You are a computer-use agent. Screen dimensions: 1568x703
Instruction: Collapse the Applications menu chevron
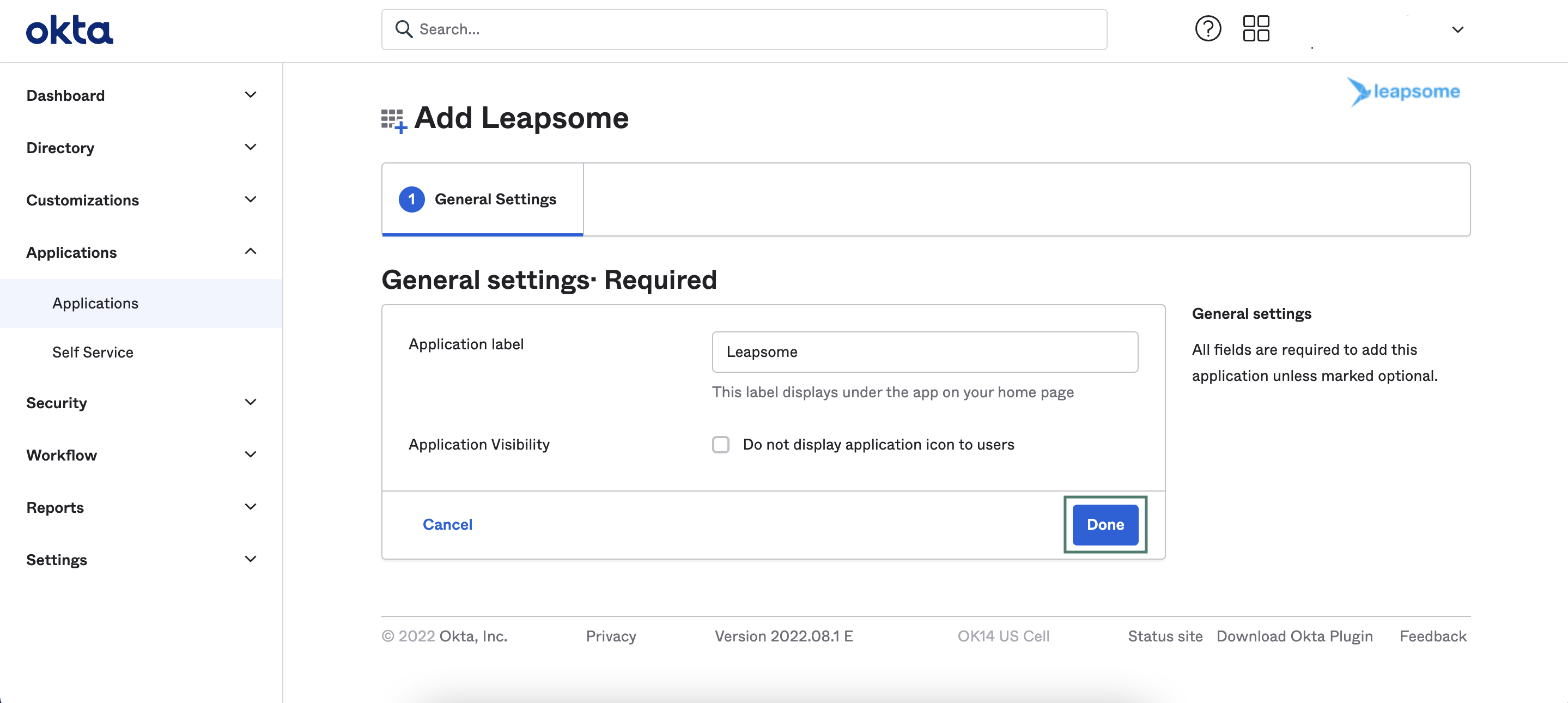click(250, 251)
